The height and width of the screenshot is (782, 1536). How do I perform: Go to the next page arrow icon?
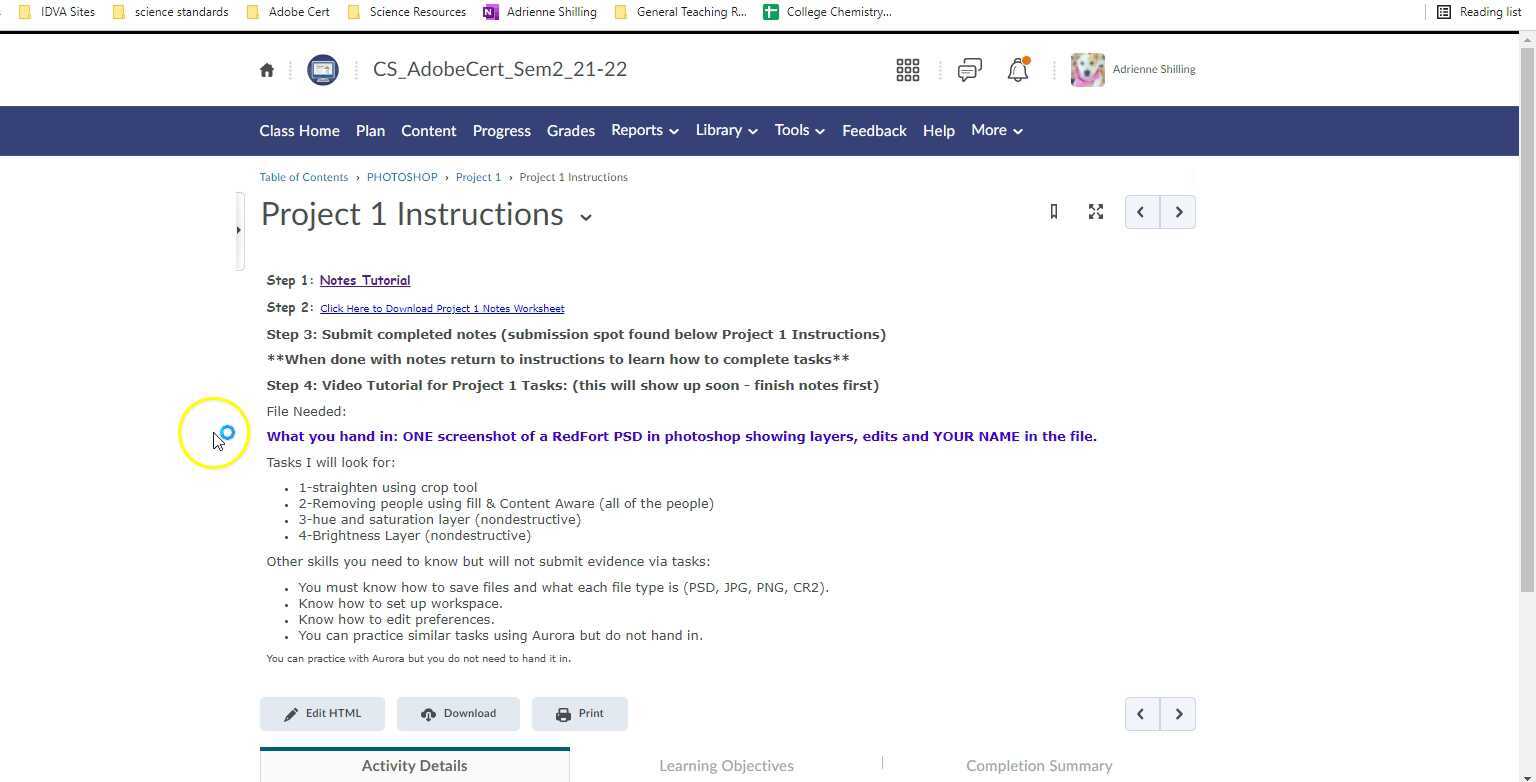(x=1178, y=211)
